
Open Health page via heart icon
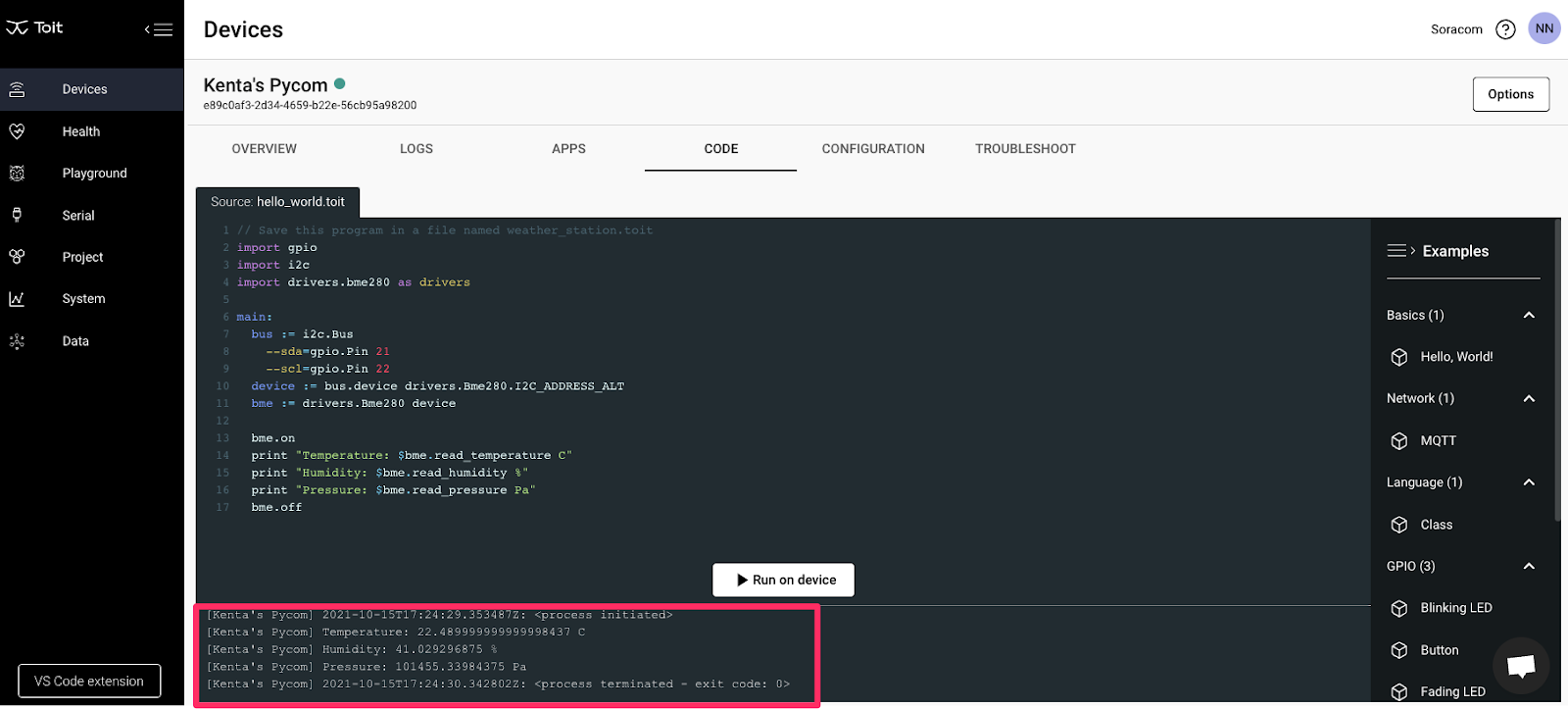coord(17,131)
